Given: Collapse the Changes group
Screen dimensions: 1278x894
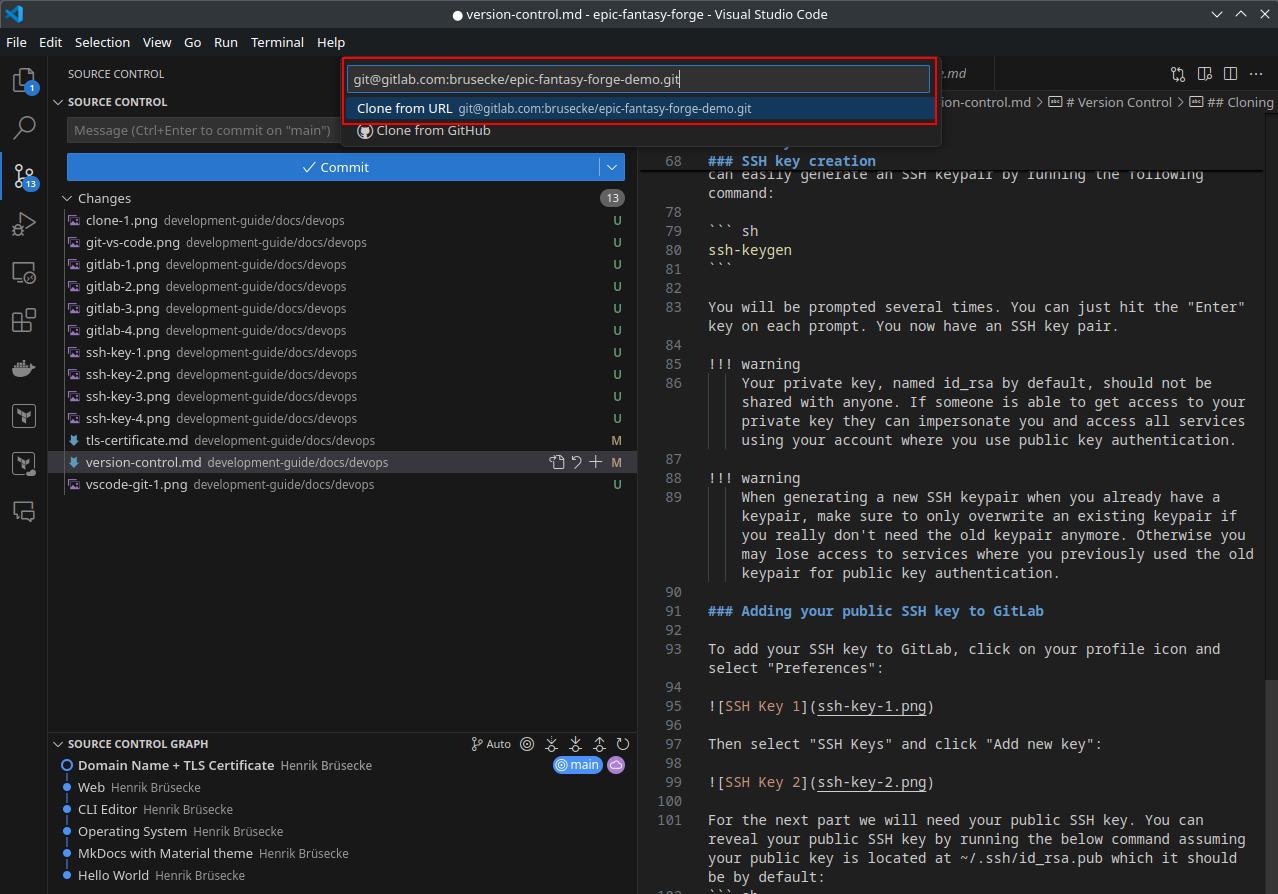Looking at the screenshot, I should [68, 198].
